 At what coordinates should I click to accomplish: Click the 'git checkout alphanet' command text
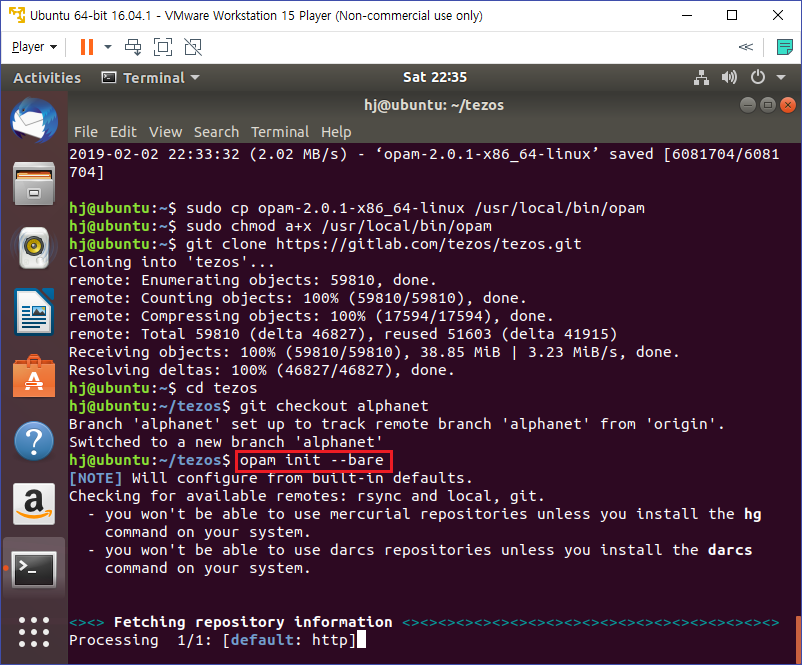pos(334,406)
